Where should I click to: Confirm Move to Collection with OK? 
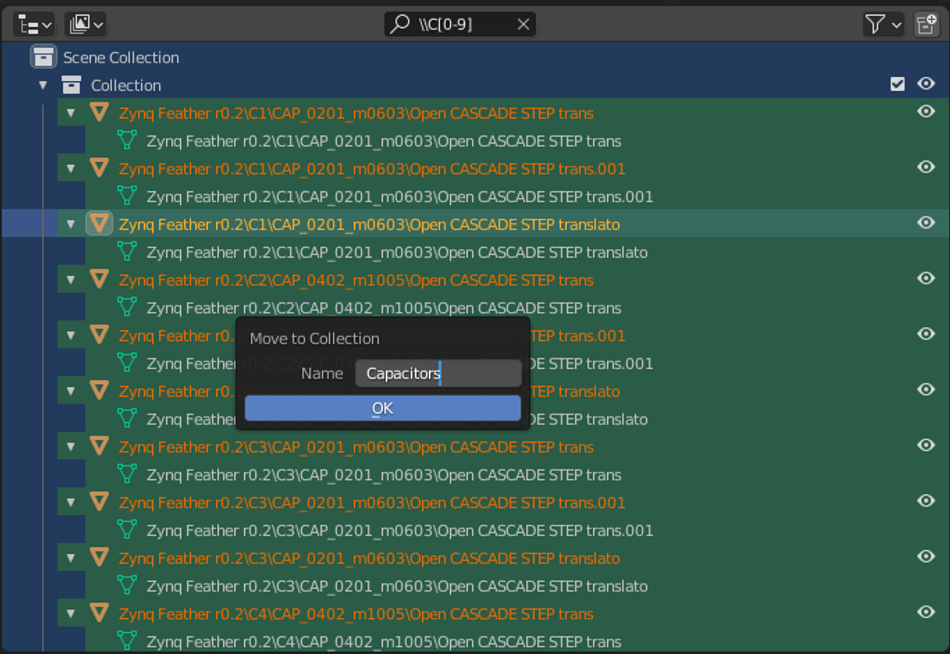382,409
